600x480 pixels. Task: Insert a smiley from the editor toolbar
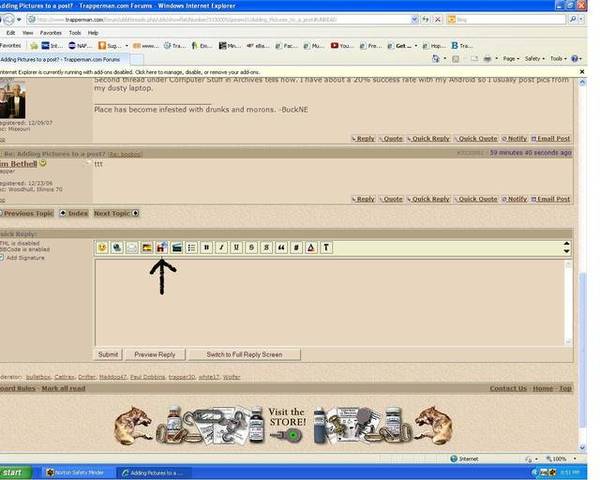102,247
